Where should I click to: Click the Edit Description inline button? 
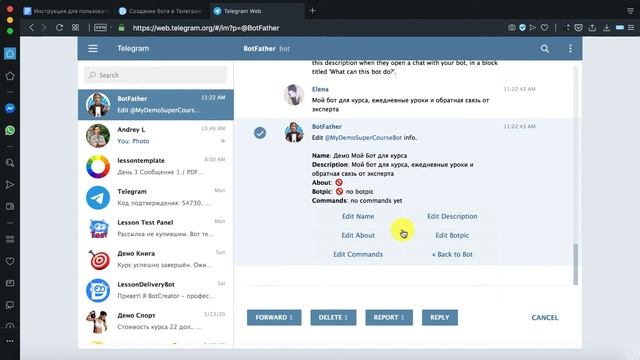point(452,216)
